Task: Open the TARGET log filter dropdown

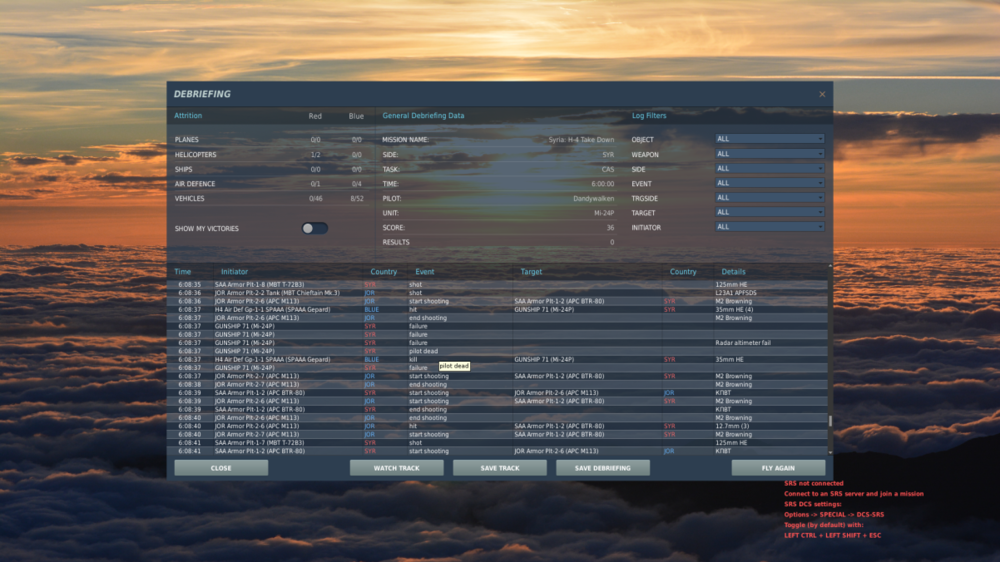Action: tap(769, 212)
